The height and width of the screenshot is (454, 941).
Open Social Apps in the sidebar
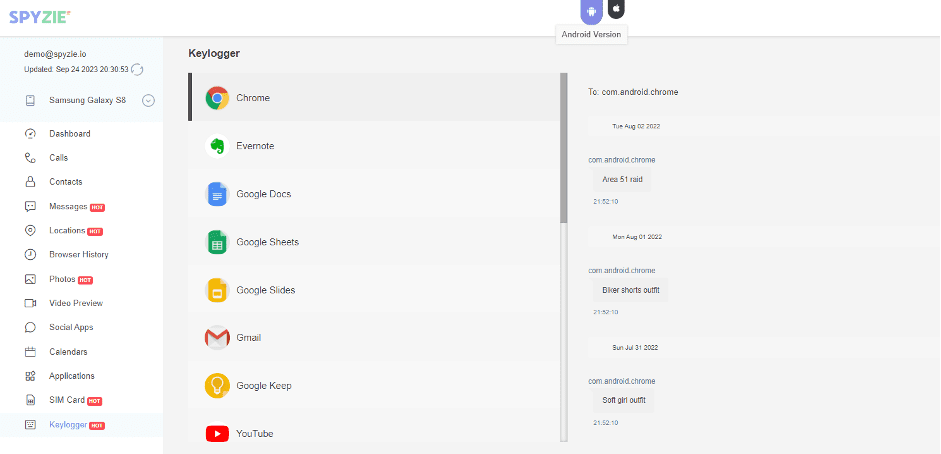pyautogui.click(x=71, y=327)
